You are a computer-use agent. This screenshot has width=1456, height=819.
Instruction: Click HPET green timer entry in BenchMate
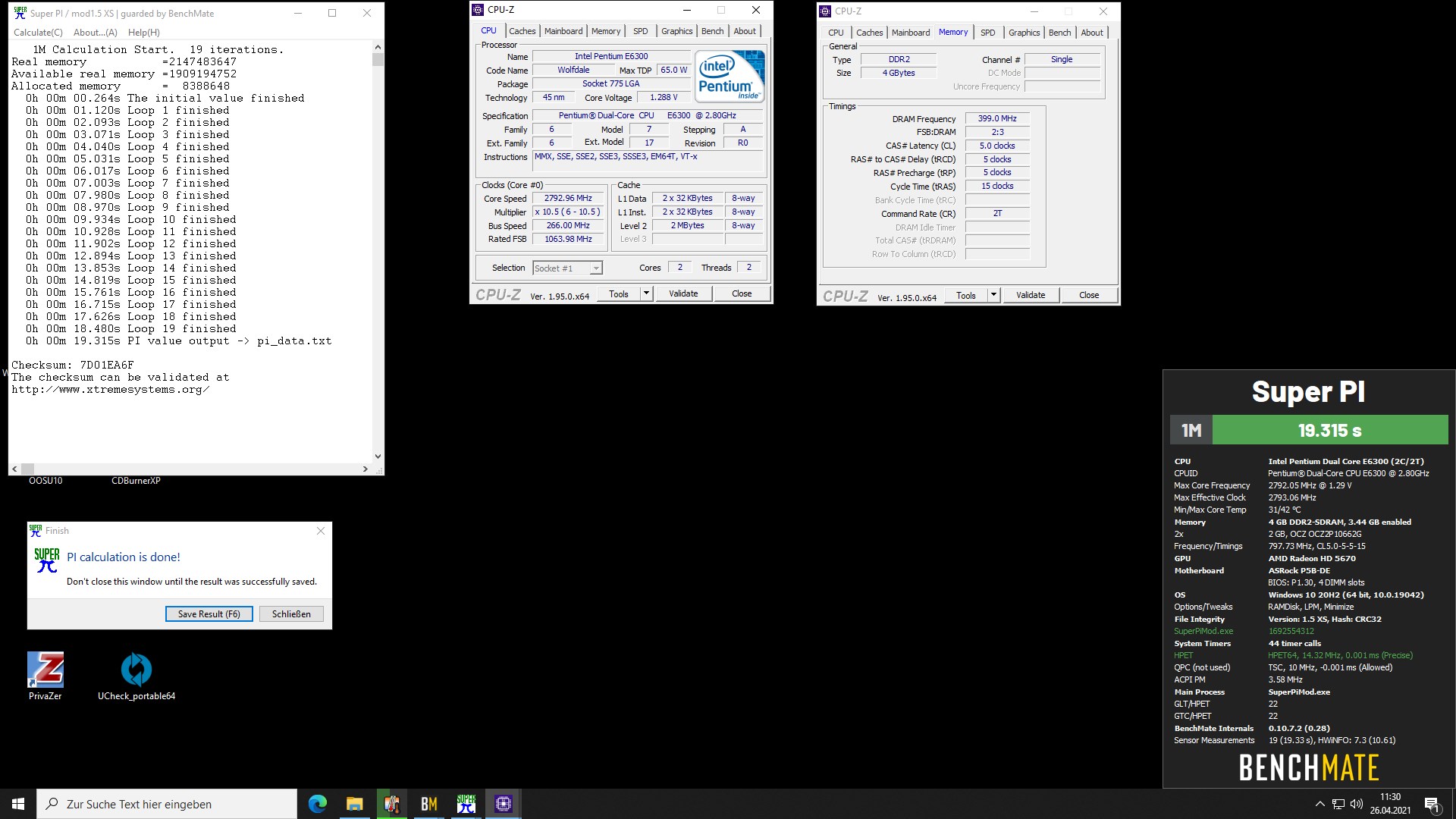point(1183,655)
